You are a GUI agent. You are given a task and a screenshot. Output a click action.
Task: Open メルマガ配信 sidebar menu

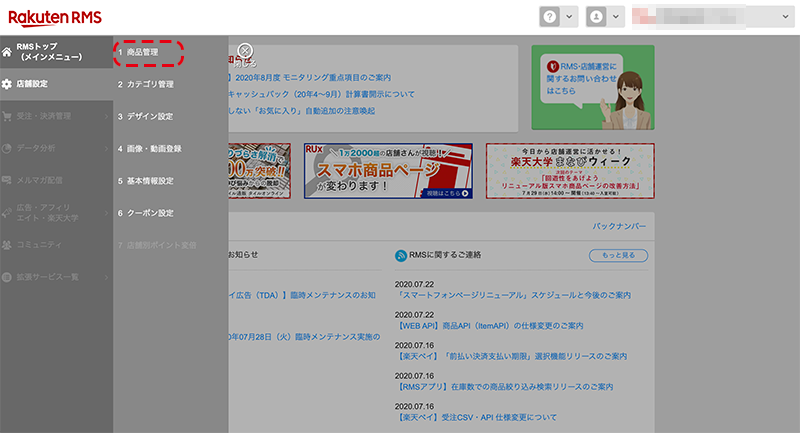coord(40,181)
